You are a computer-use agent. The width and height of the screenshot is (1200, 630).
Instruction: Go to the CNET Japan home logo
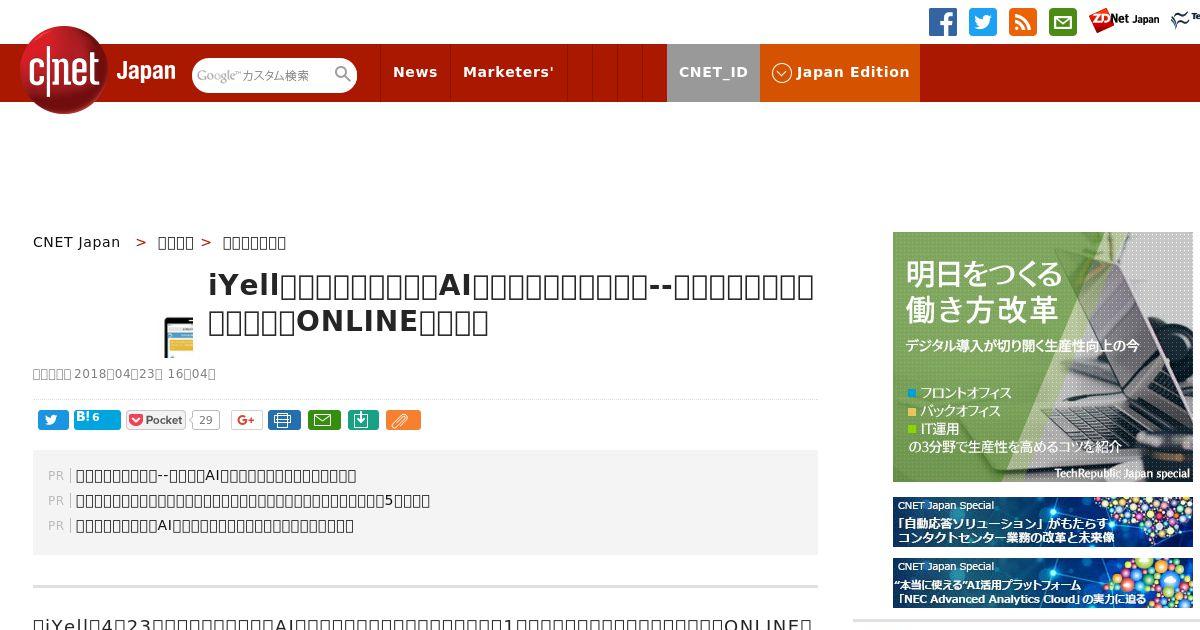pos(98,70)
